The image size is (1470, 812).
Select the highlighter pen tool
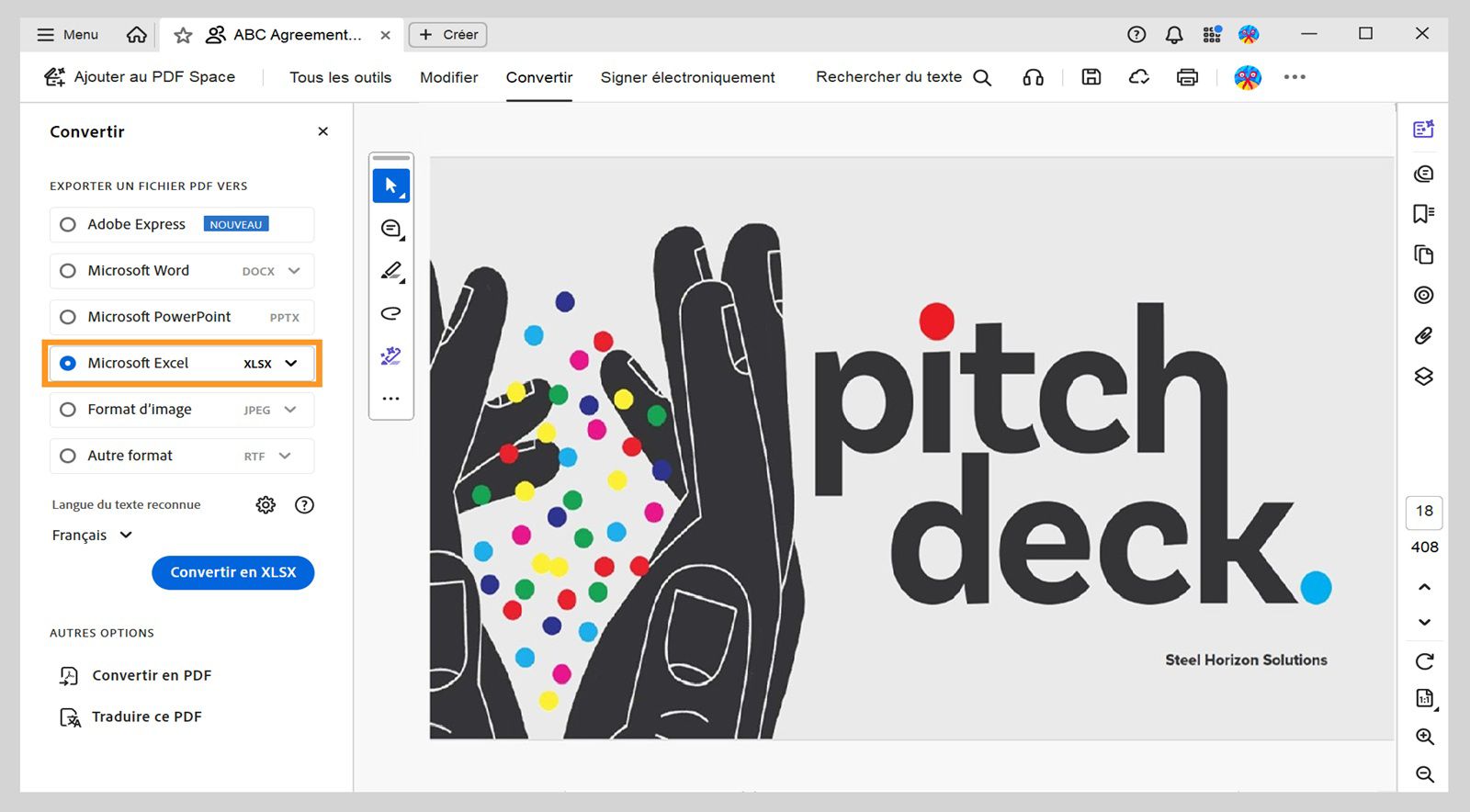pos(391,271)
